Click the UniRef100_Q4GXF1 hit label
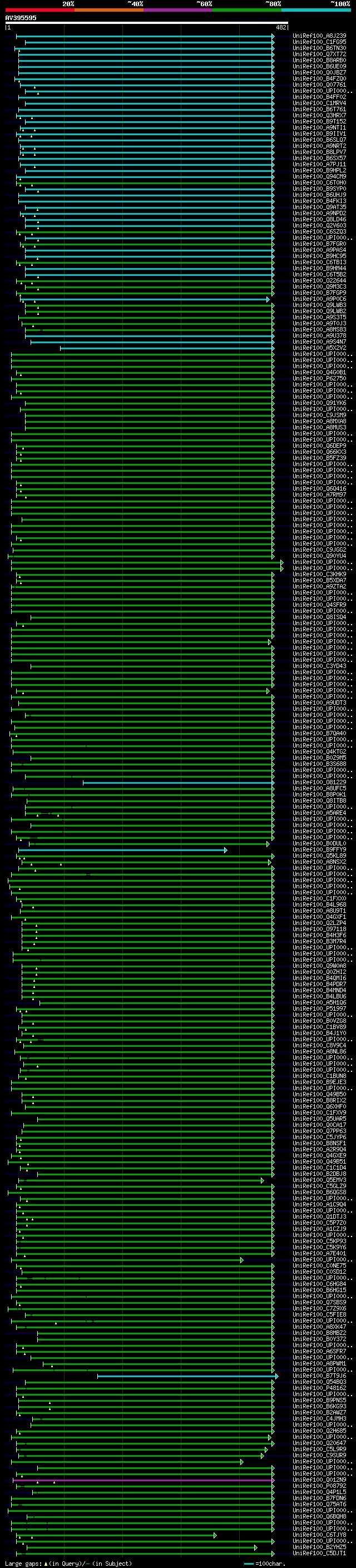356x1568 pixels. pyautogui.click(x=319, y=917)
